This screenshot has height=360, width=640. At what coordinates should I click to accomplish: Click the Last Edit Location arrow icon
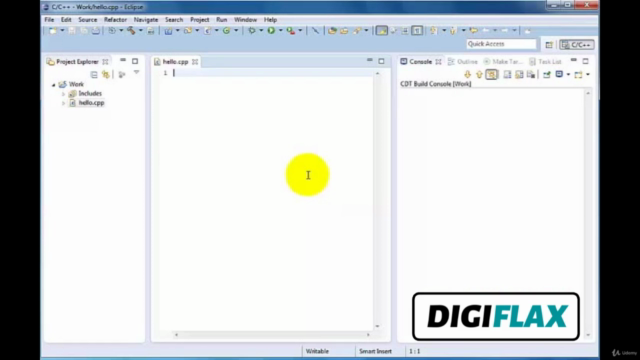[473, 31]
